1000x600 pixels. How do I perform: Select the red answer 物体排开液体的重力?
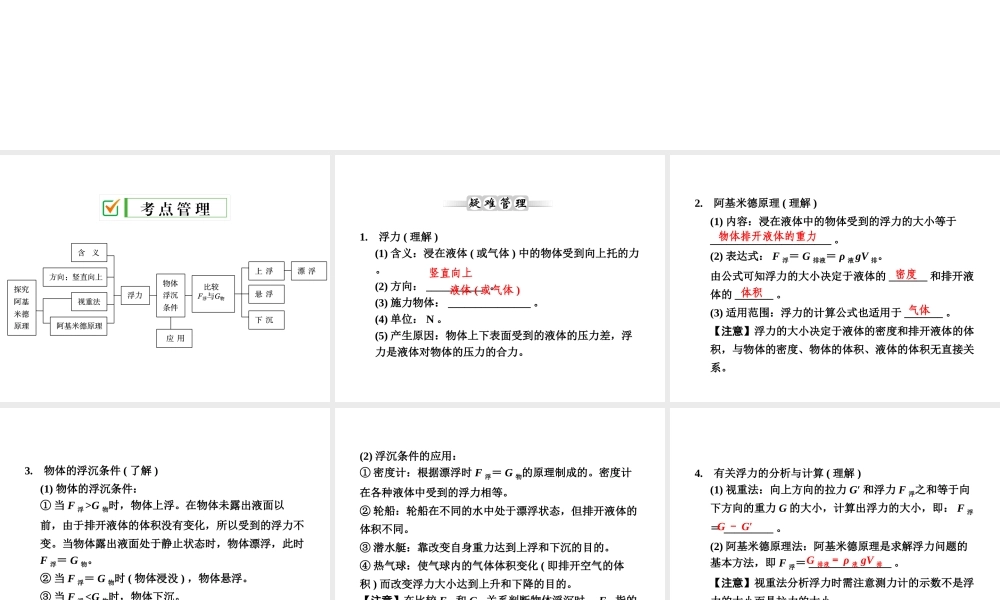(767, 236)
